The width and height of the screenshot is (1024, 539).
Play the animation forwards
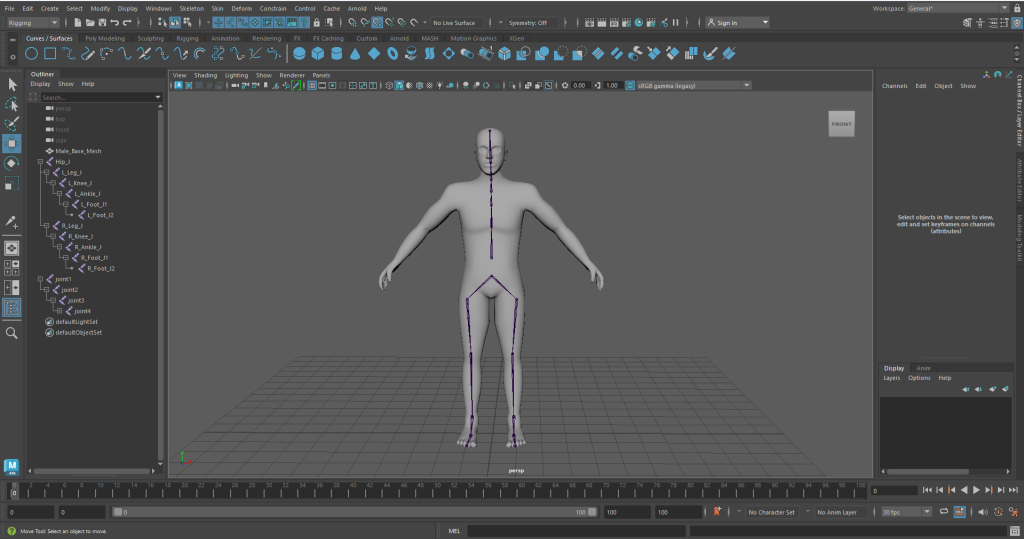[x=976, y=490]
